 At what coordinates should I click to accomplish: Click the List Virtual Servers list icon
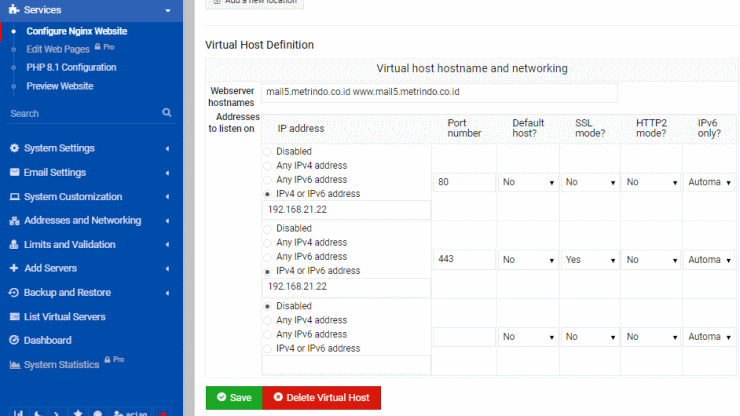[x=14, y=317]
